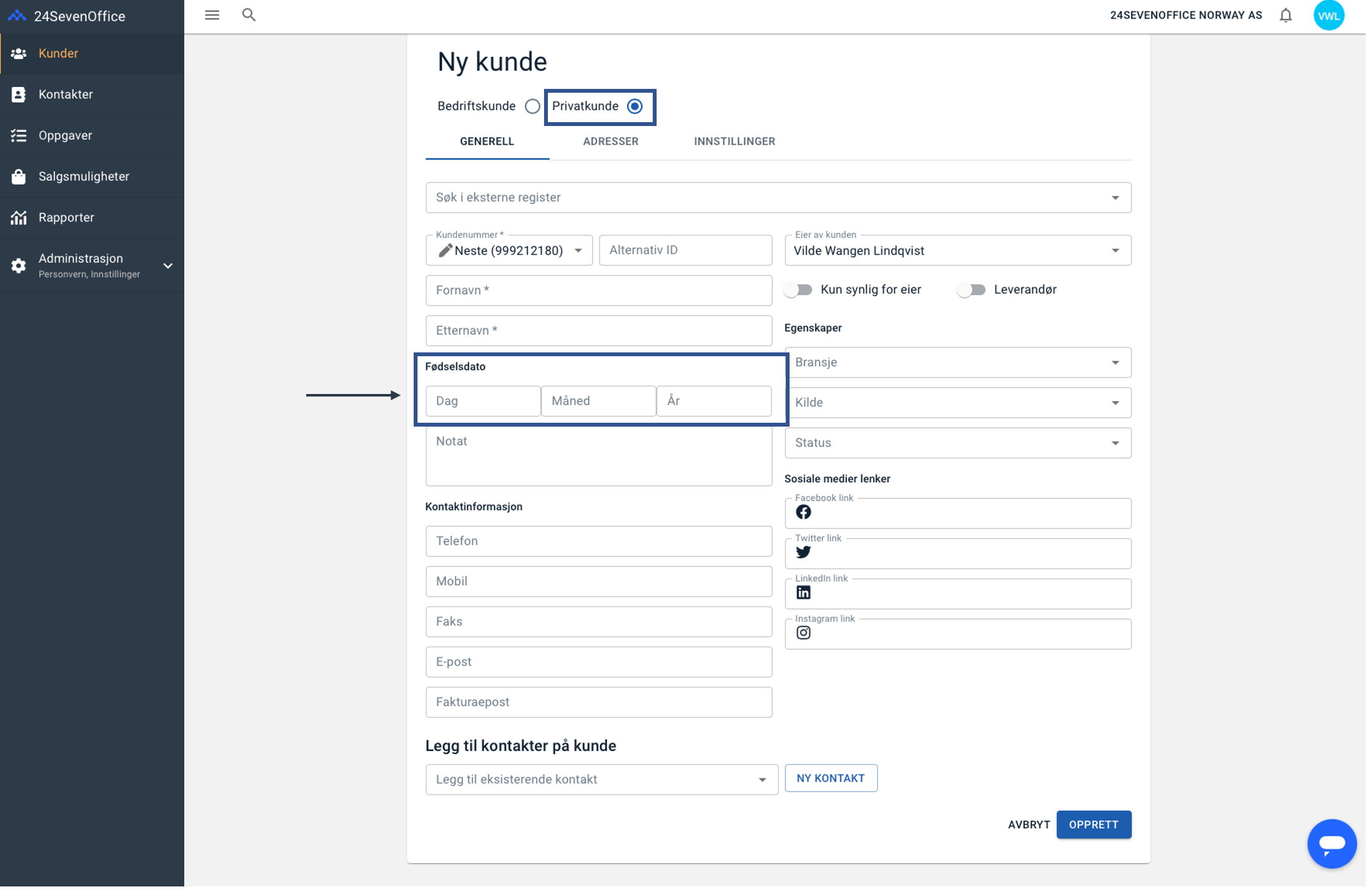Image resolution: width=1372 pixels, height=889 pixels.
Task: Click the E-post field
Action: point(598,662)
